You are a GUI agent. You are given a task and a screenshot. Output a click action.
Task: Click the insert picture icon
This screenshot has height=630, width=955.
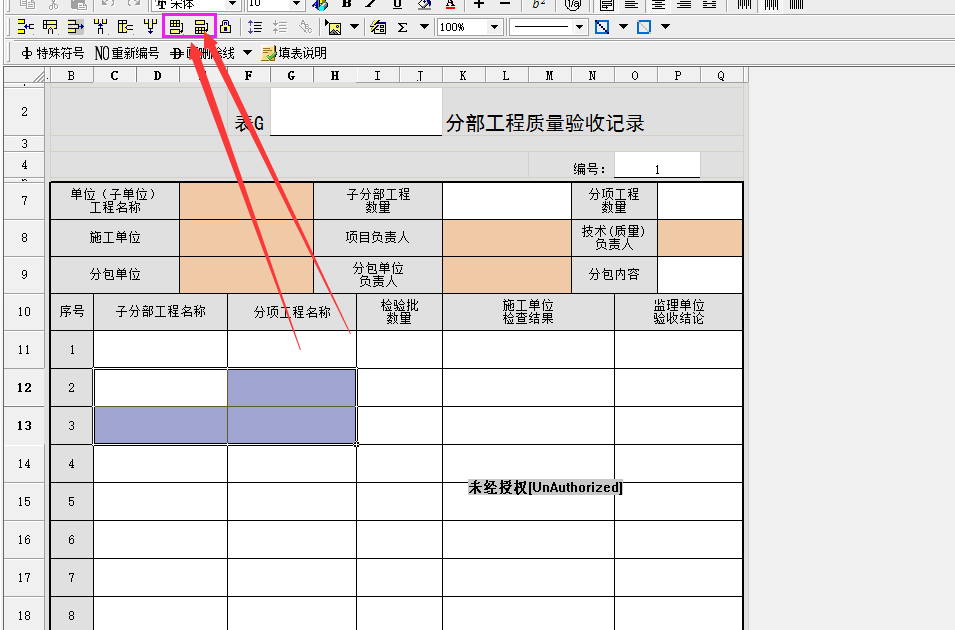333,27
